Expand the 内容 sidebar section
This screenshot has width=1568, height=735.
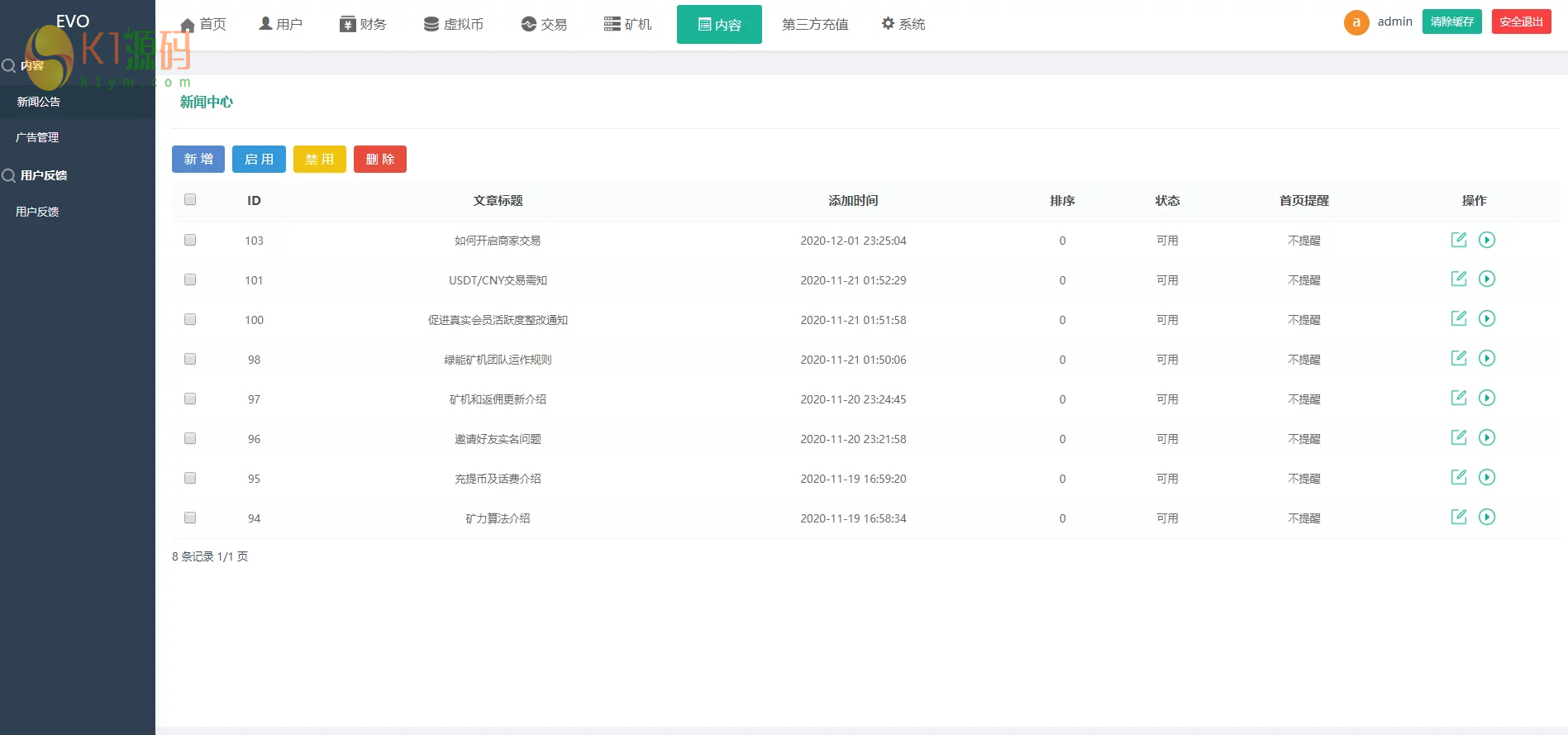pos(33,65)
